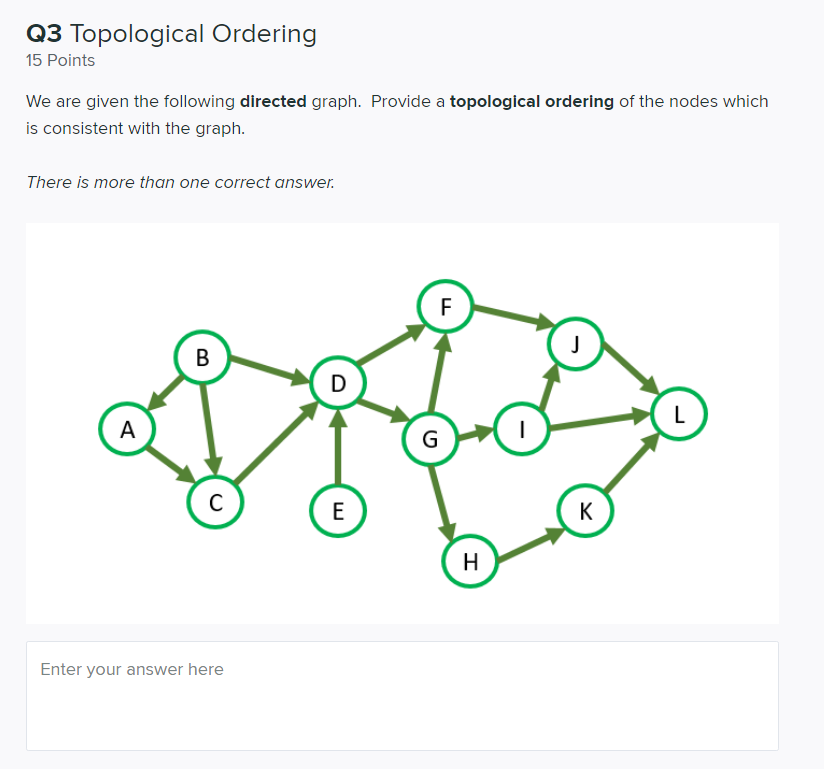Select node D in the graph
The height and width of the screenshot is (769, 824).
coord(338,382)
